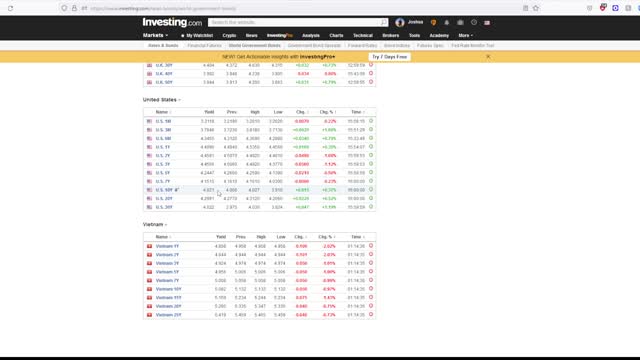The width and height of the screenshot is (640, 360).
Task: Open the Charts menu item
Action: pyautogui.click(x=336, y=36)
